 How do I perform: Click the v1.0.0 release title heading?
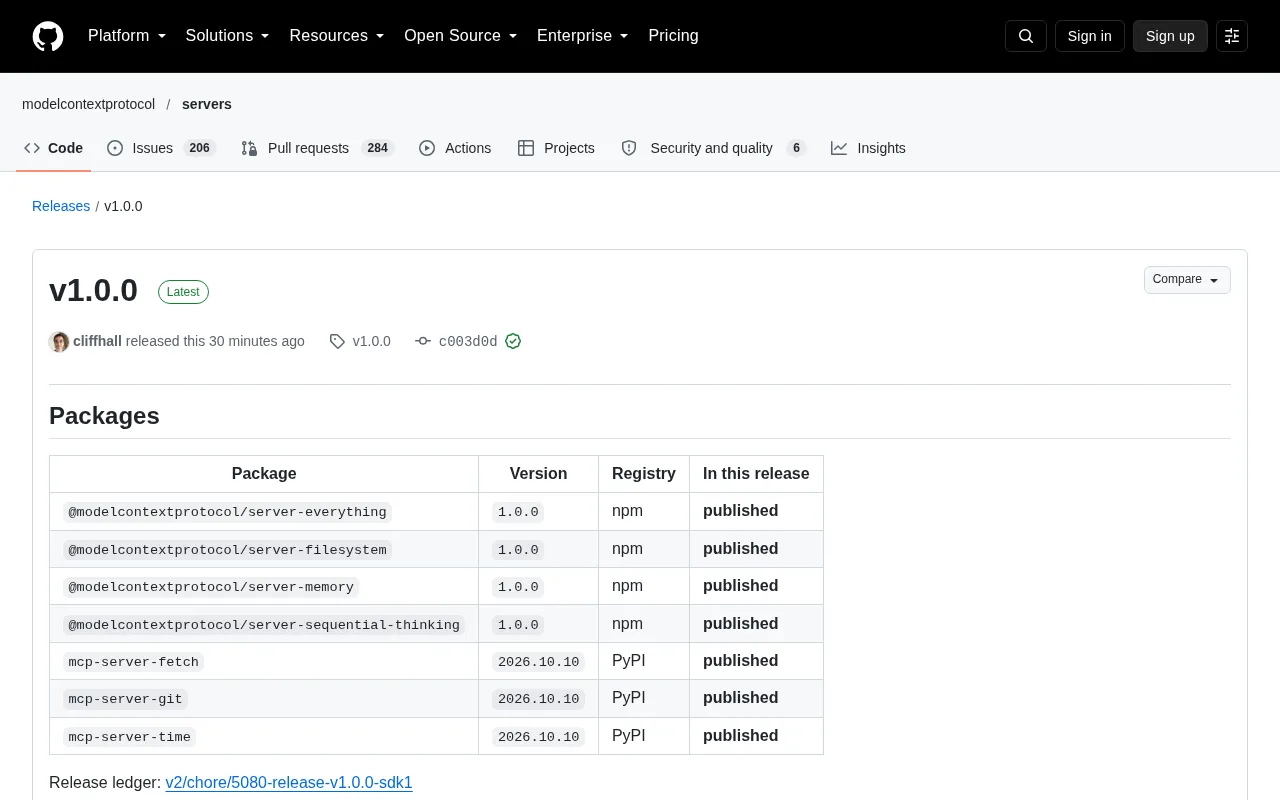93,290
